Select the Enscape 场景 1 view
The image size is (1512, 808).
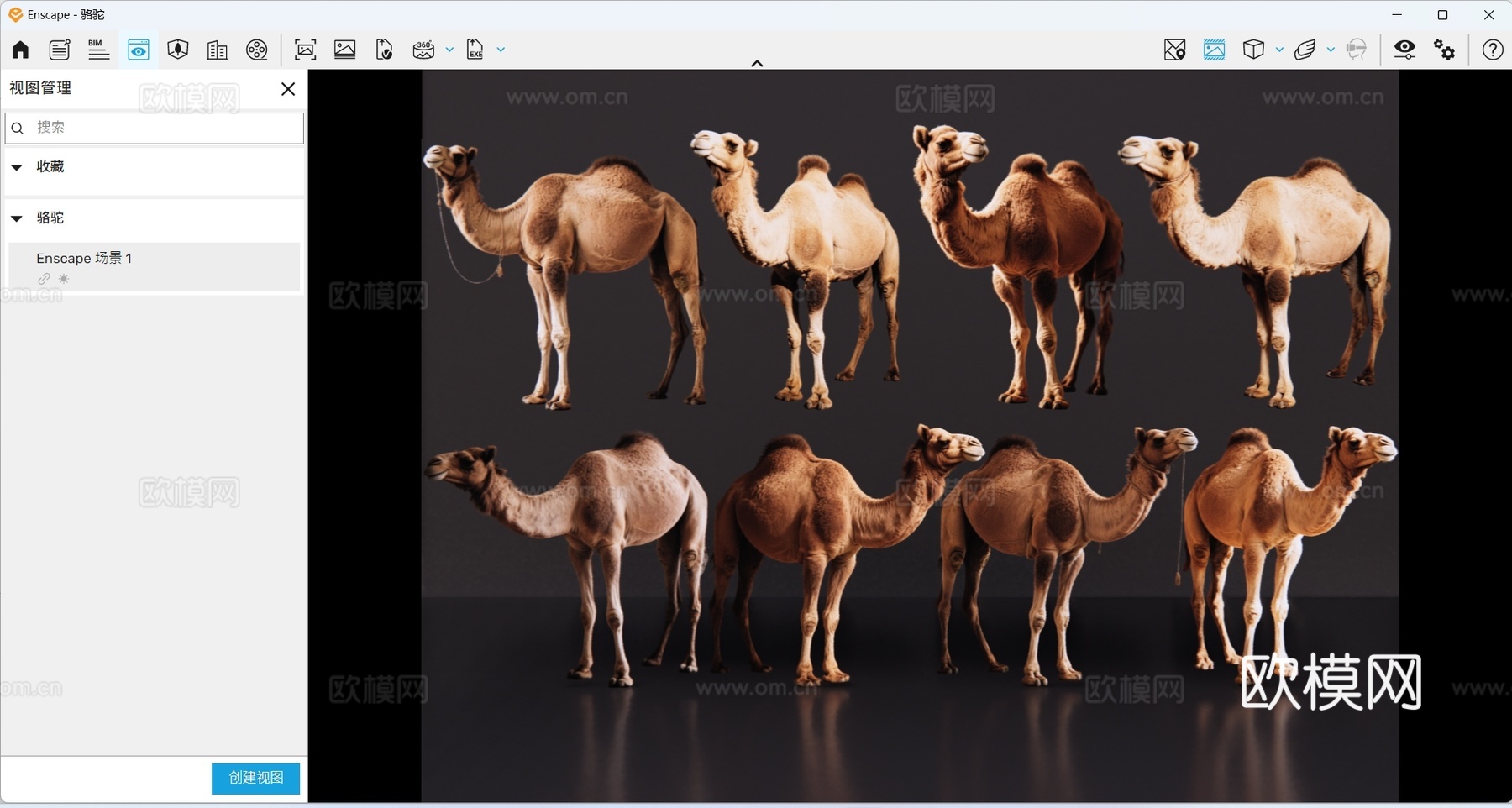155,267
